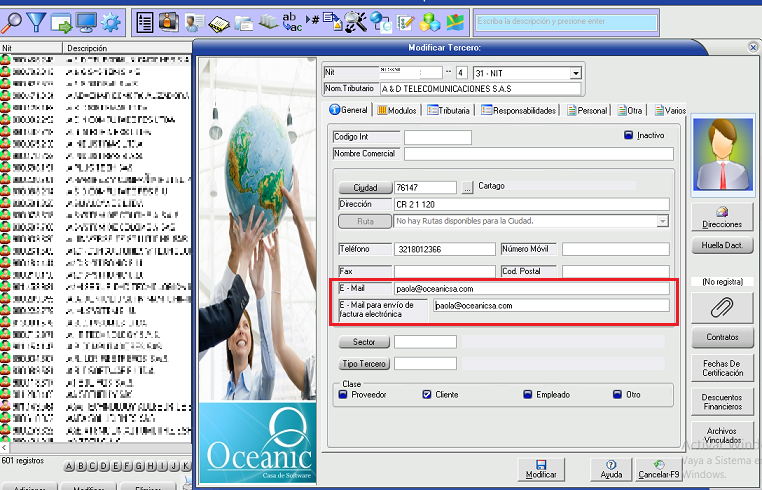Enable the Proveedor class checkbox
The width and height of the screenshot is (762, 490).
[x=343, y=395]
